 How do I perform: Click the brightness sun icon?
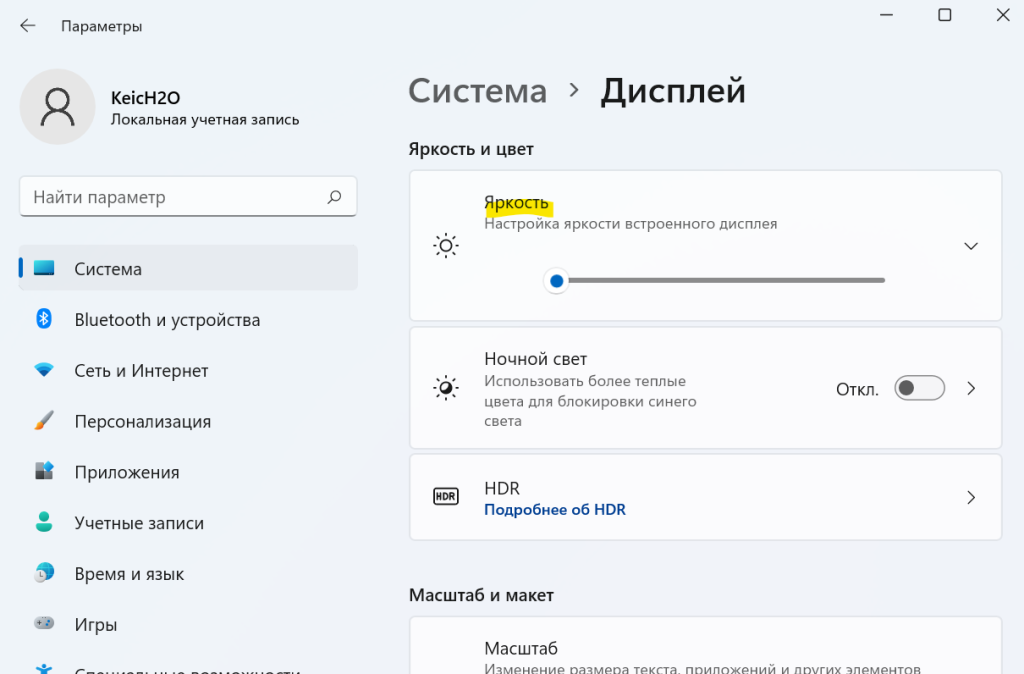pos(446,246)
